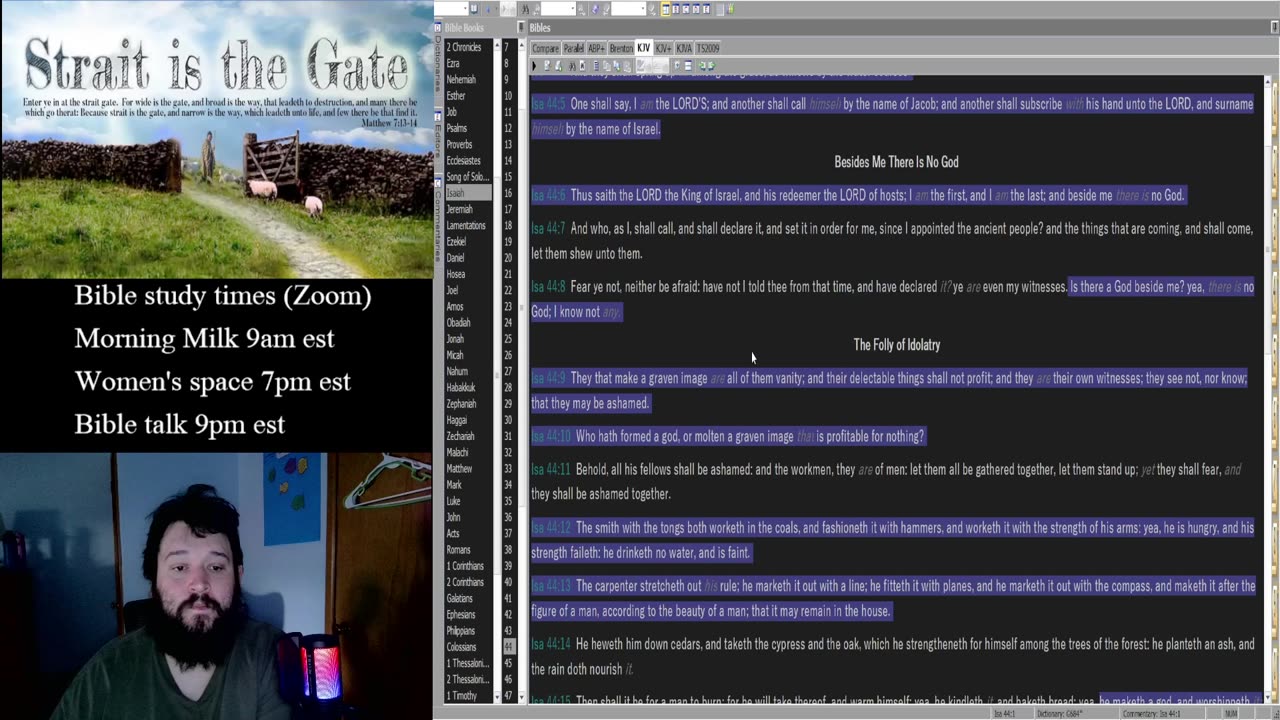The height and width of the screenshot is (720, 1280).
Task: Open the Compare tab in Bibles panel
Action: (x=546, y=48)
